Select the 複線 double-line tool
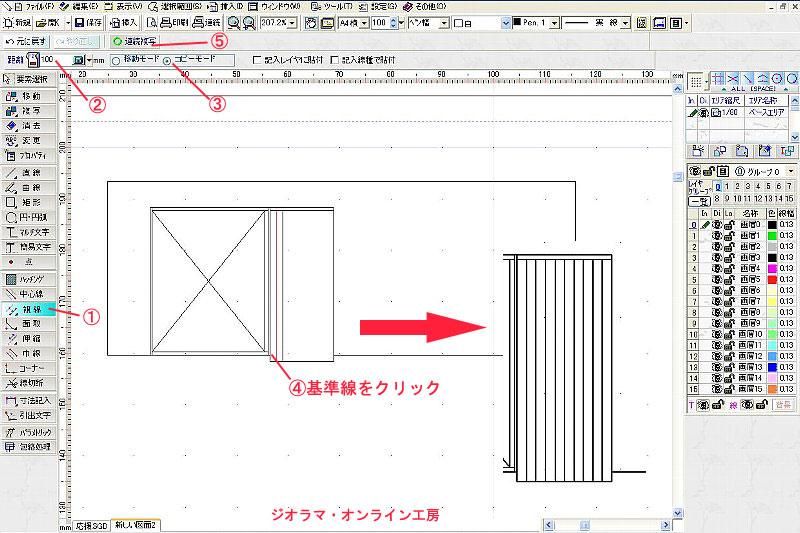The height and width of the screenshot is (533, 800). pyautogui.click(x=30, y=309)
